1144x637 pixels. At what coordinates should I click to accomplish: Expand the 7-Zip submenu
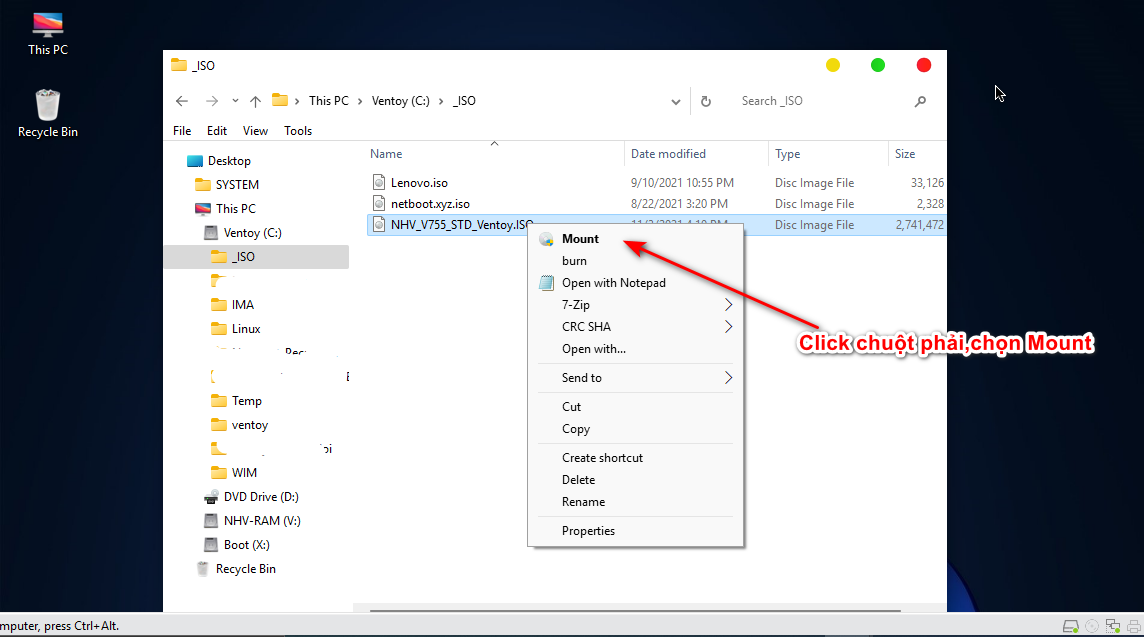635,305
